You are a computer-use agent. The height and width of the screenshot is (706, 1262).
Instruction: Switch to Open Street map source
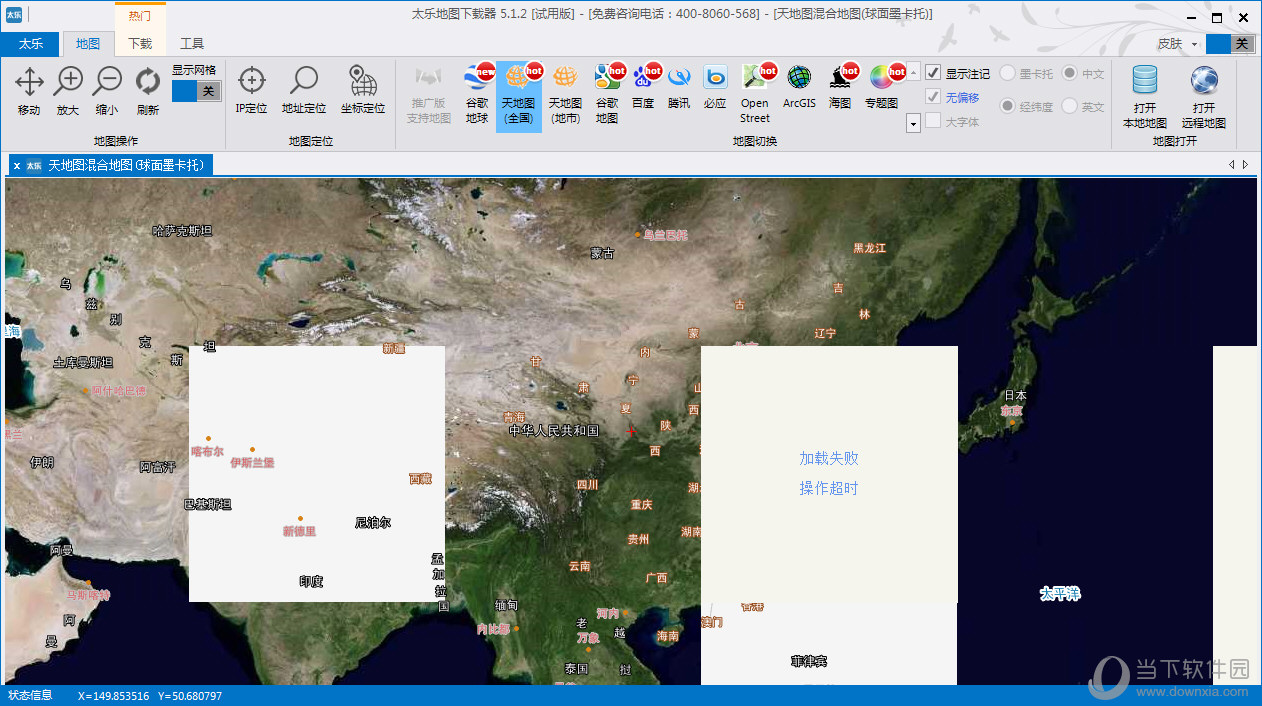(x=755, y=95)
